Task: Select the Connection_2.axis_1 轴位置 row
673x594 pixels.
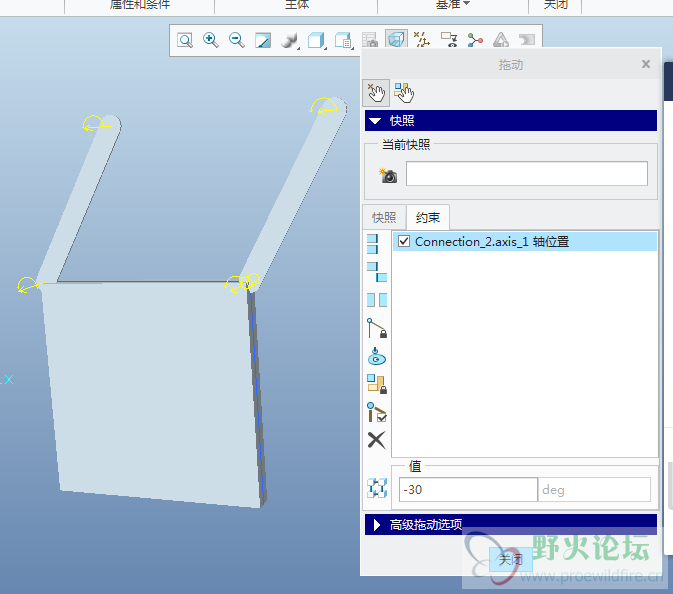Action: [x=525, y=242]
